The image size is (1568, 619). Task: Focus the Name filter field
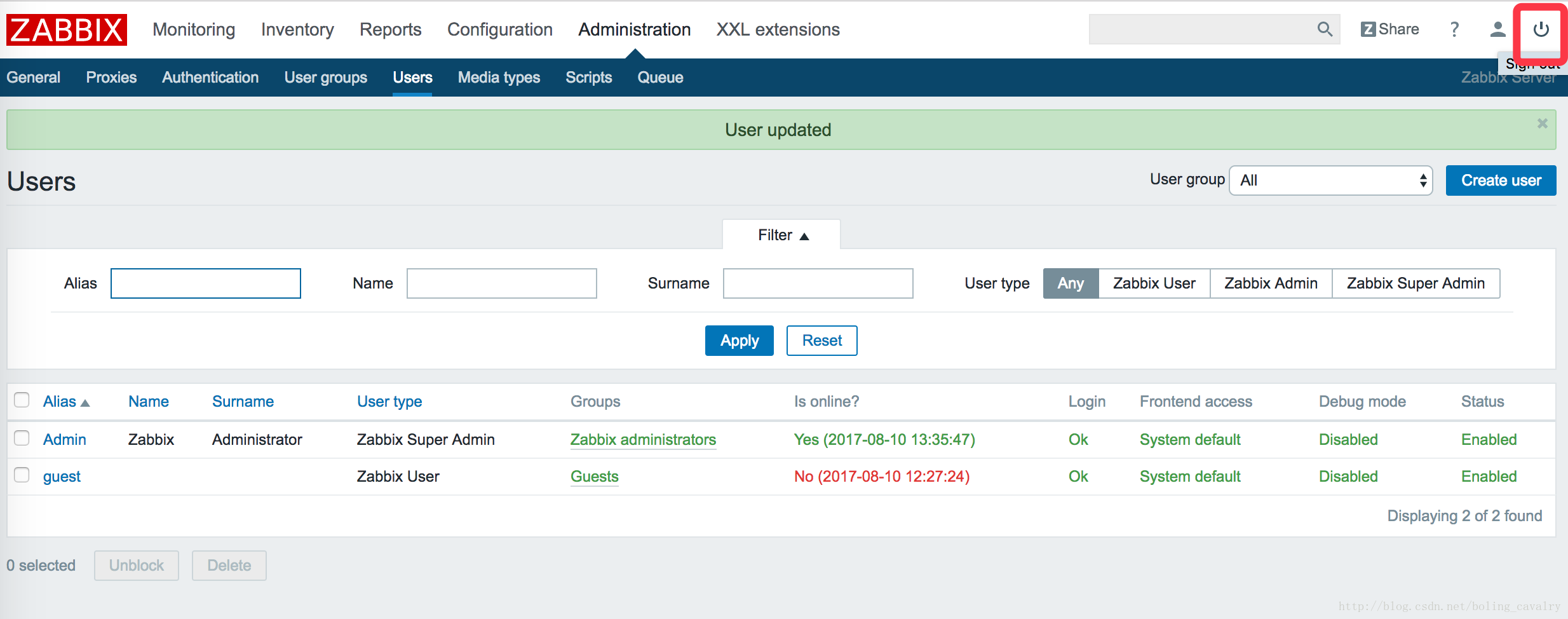tap(501, 283)
